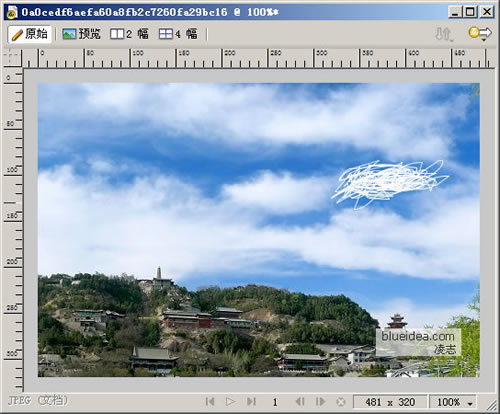Advance to the next frame

pyautogui.click(x=320, y=402)
